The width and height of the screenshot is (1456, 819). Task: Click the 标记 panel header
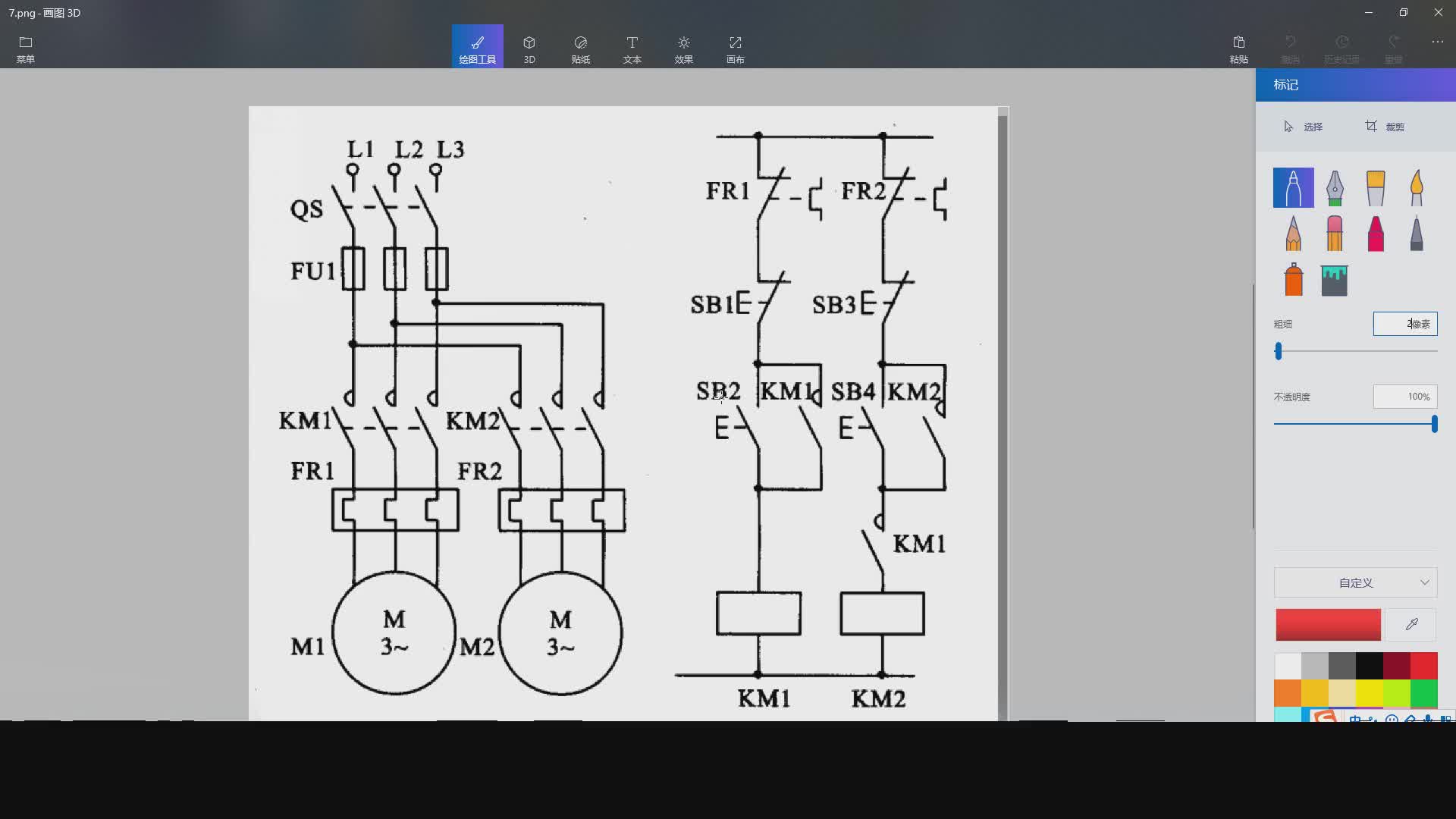pyautogui.click(x=1356, y=85)
